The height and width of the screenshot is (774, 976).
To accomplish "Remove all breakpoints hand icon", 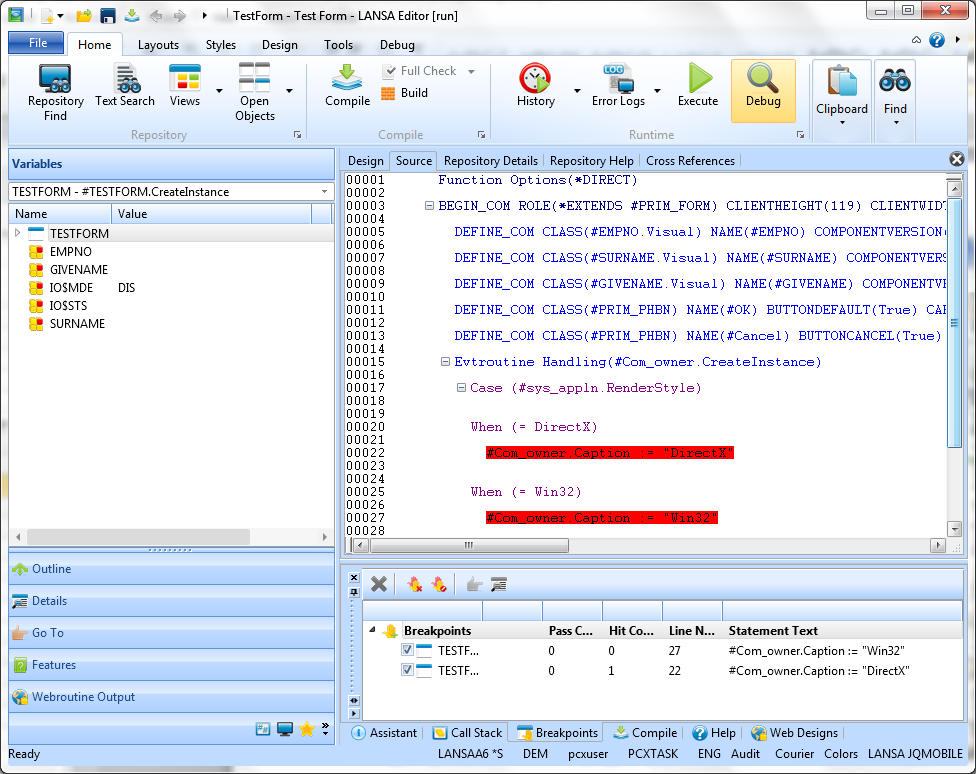I will [x=415, y=584].
